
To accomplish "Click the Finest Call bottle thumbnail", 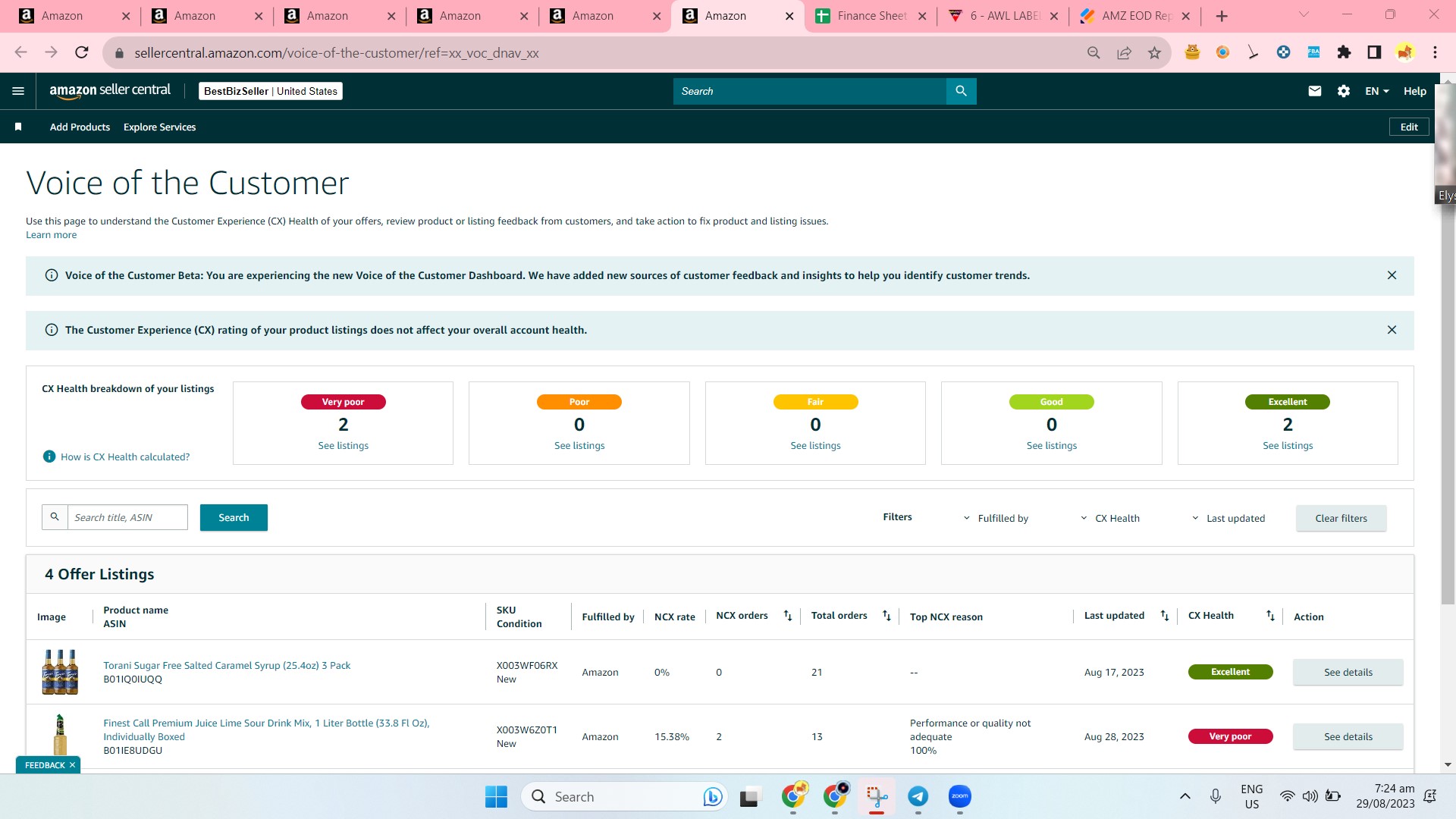I will (x=60, y=736).
